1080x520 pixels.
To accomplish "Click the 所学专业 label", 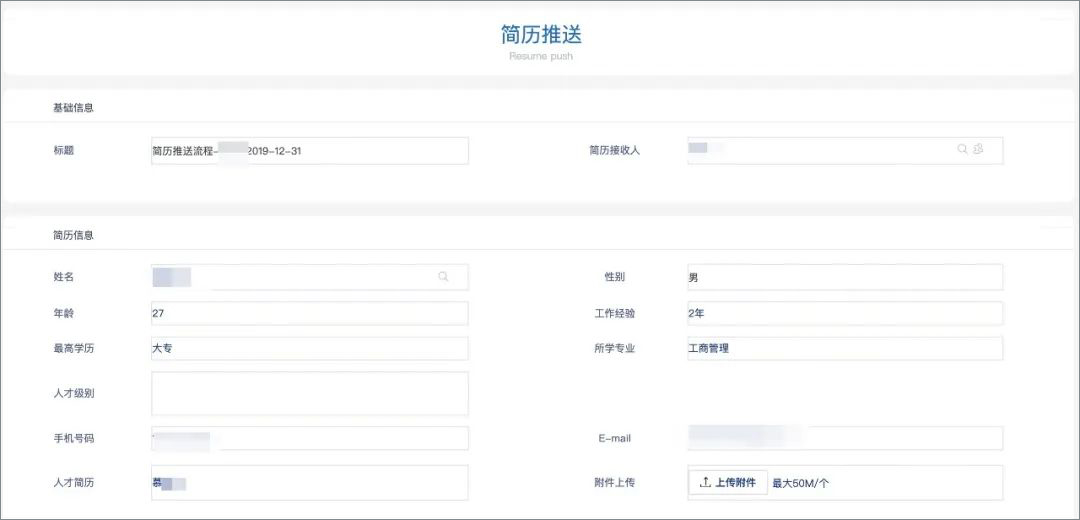I will pyautogui.click(x=615, y=349).
